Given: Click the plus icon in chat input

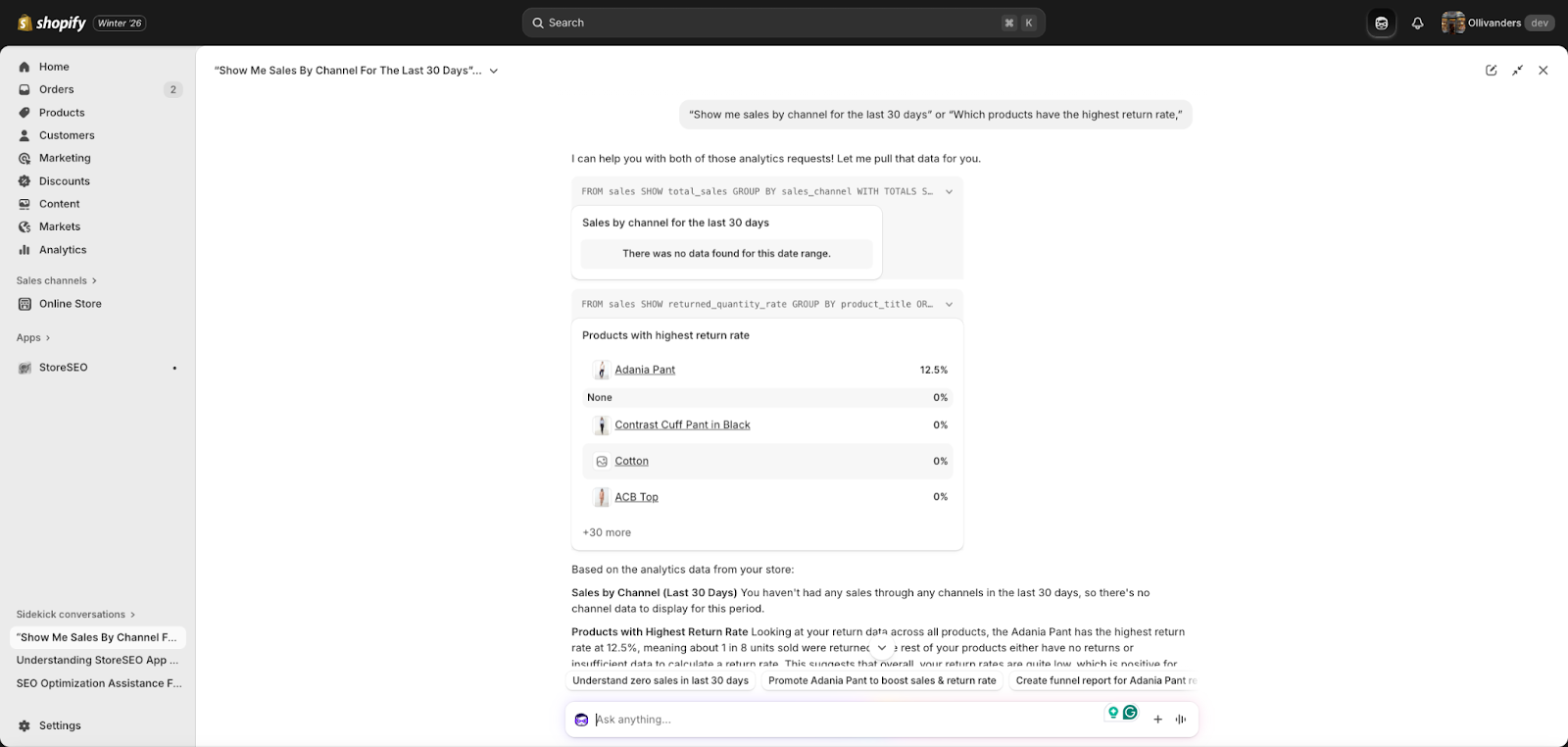Looking at the screenshot, I should 1157,720.
